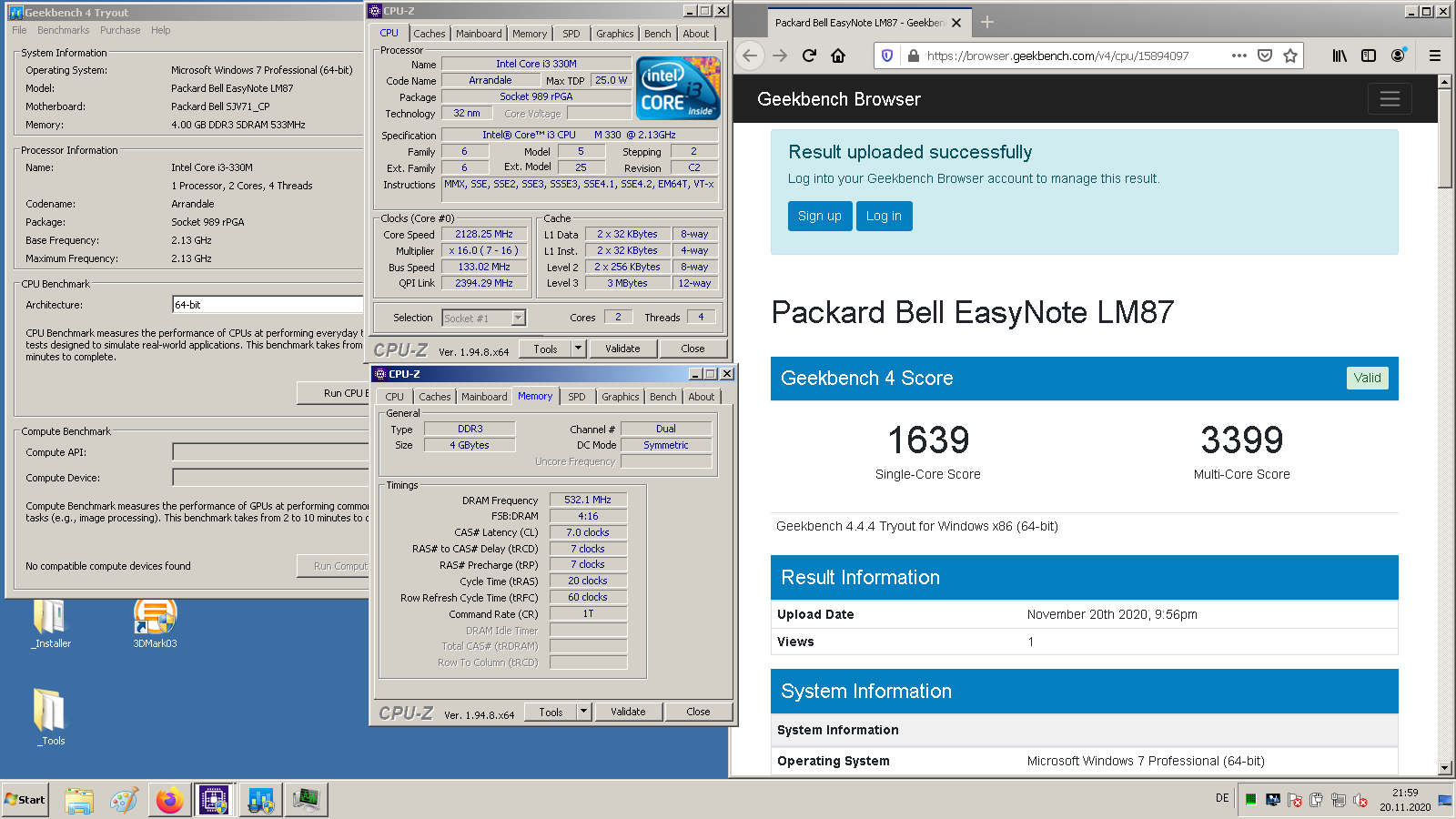
Task: Open the _Tools desktop folder
Action: (x=51, y=717)
